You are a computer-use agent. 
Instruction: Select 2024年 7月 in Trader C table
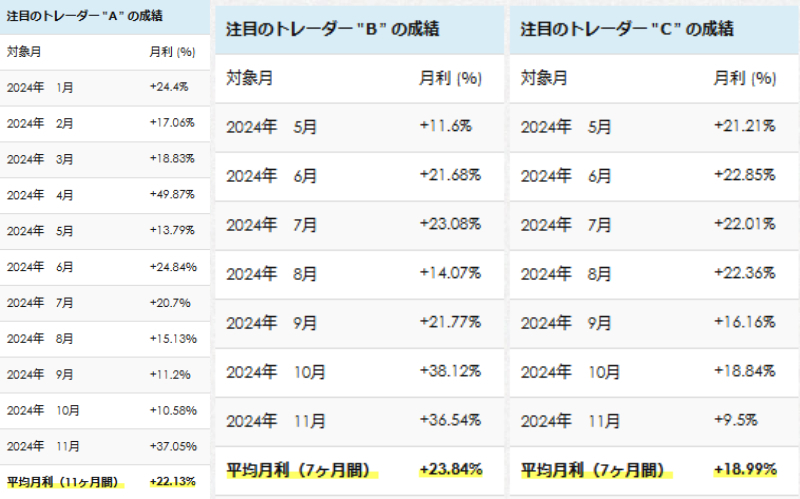(566, 224)
